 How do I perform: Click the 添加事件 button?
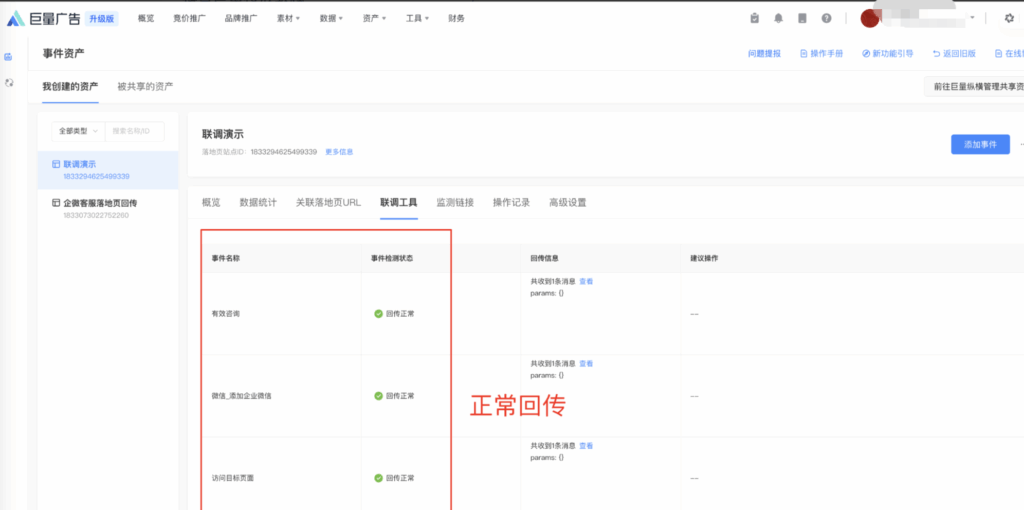(x=979, y=145)
